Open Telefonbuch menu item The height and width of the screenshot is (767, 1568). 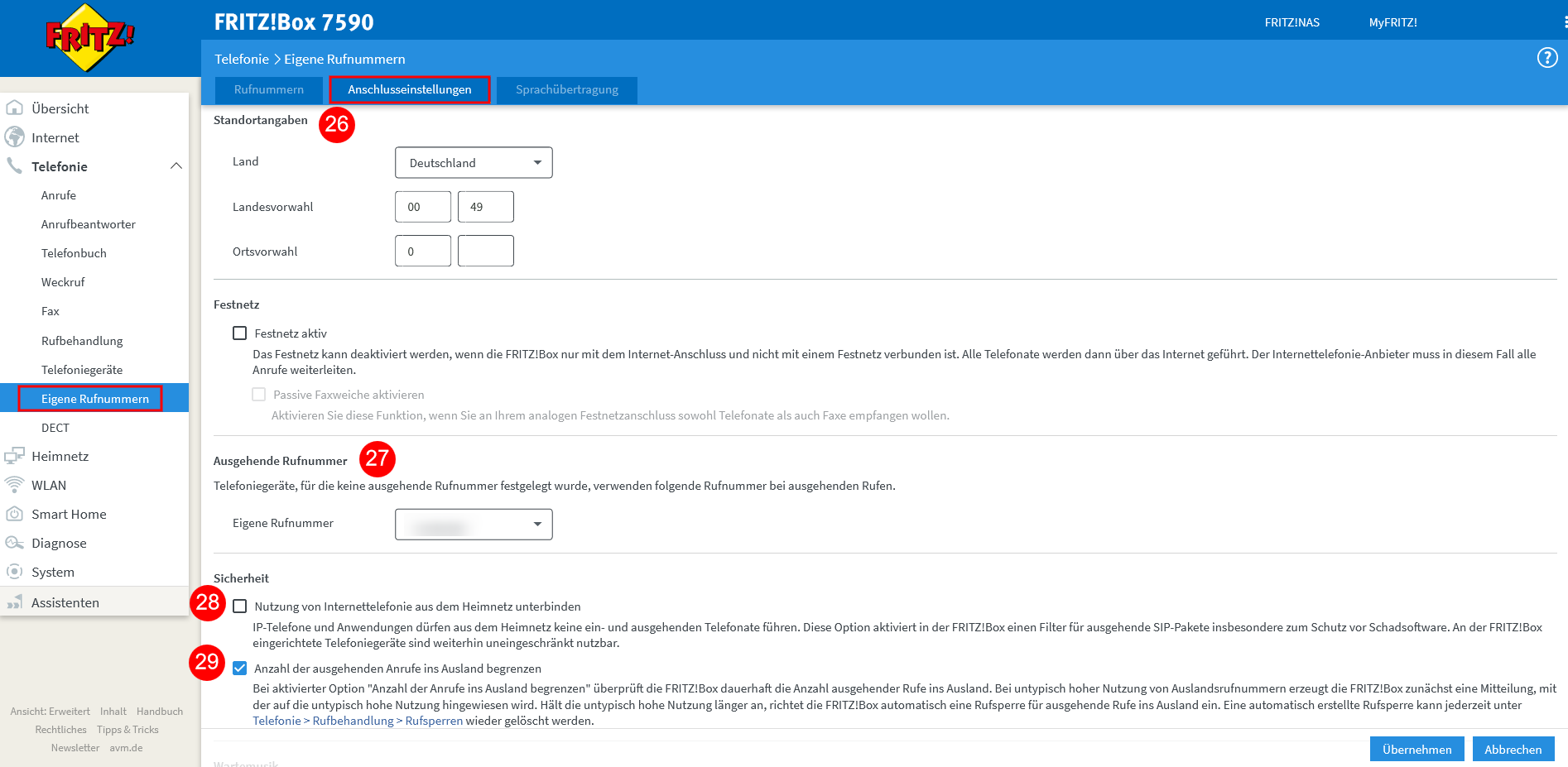click(x=74, y=253)
